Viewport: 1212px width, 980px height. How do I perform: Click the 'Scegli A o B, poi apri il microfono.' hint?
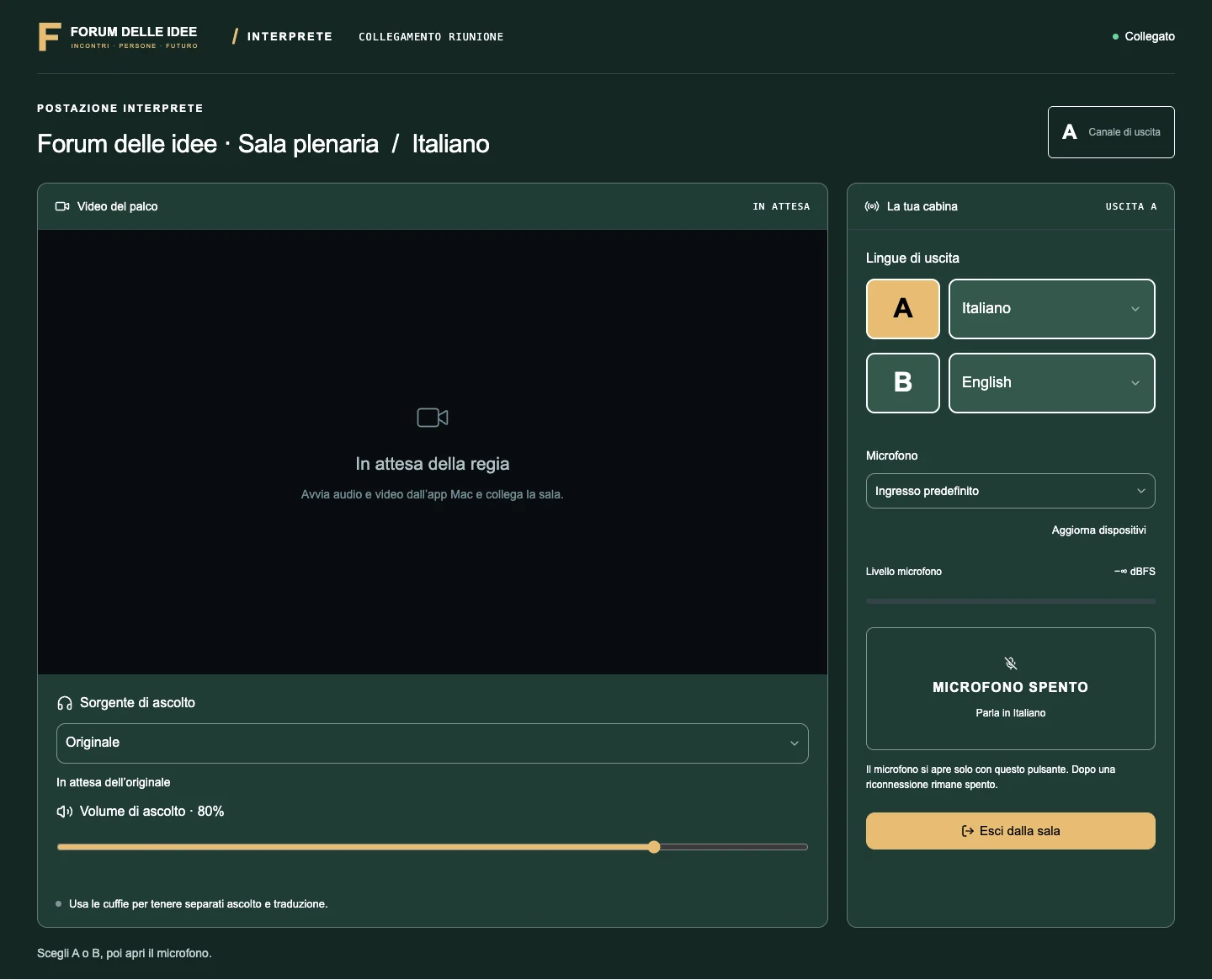click(x=125, y=953)
